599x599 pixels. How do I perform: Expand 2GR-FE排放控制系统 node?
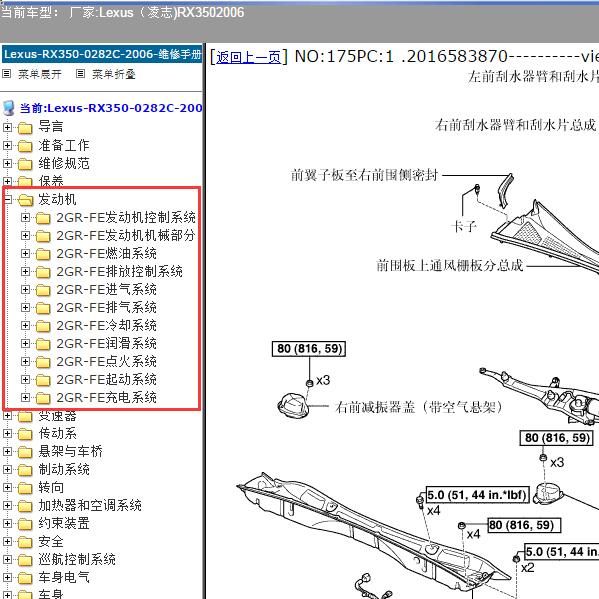point(25,271)
